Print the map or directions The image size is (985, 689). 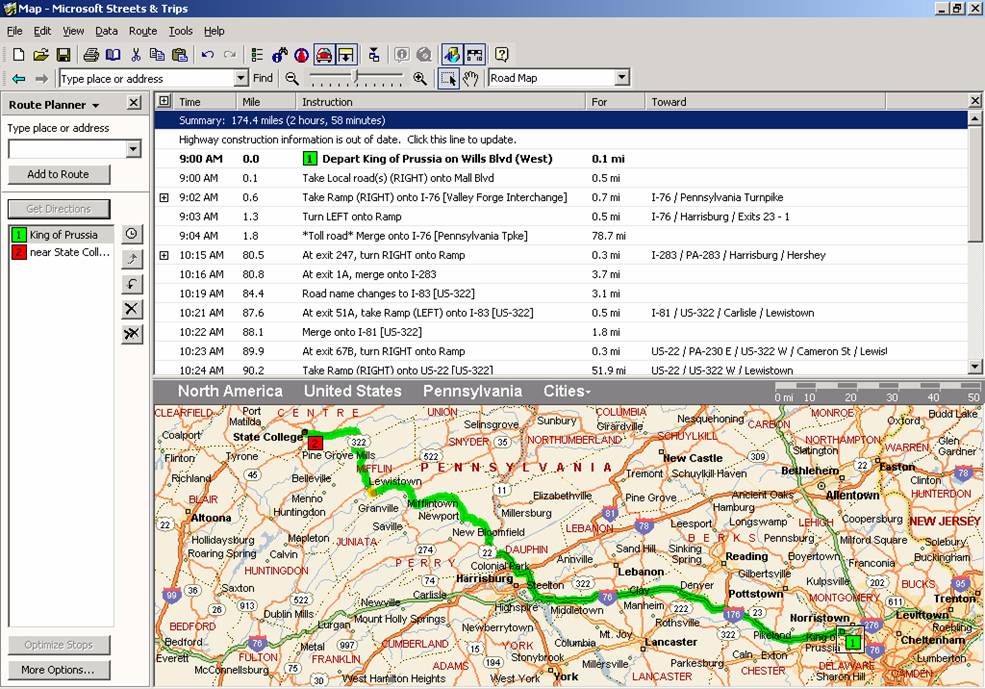click(91, 55)
